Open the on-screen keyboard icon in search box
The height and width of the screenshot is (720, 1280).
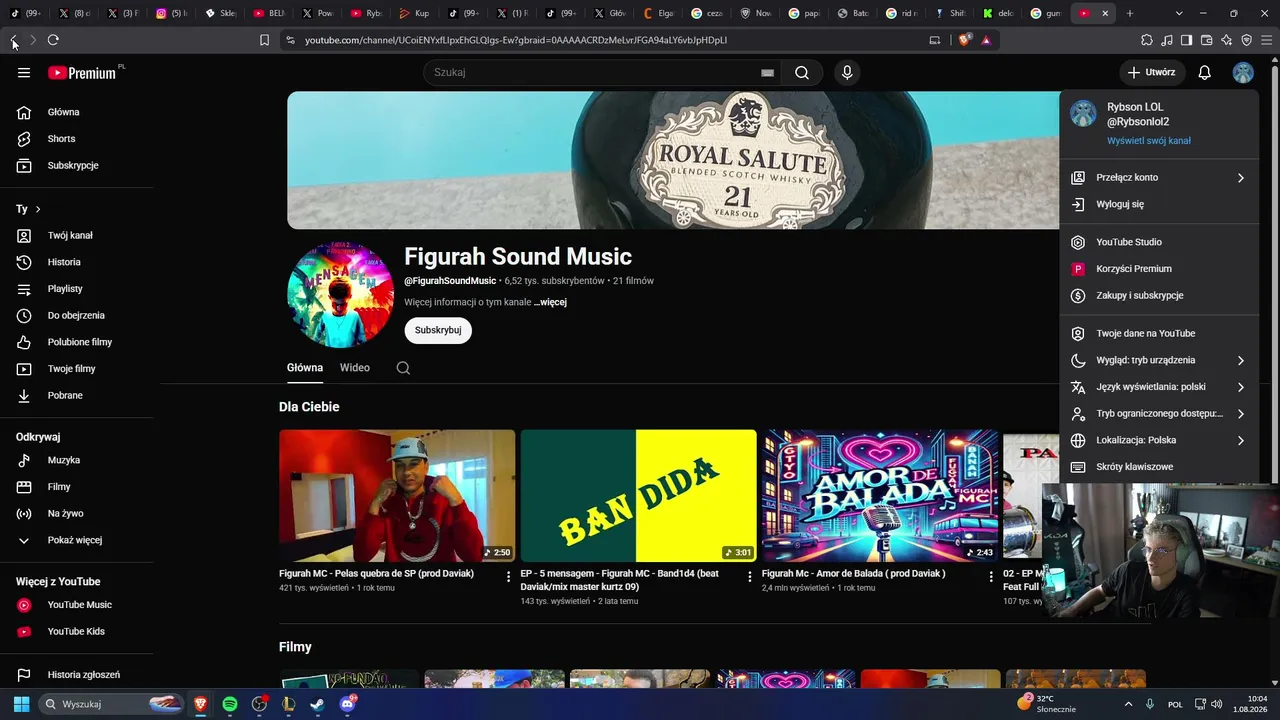tap(767, 73)
